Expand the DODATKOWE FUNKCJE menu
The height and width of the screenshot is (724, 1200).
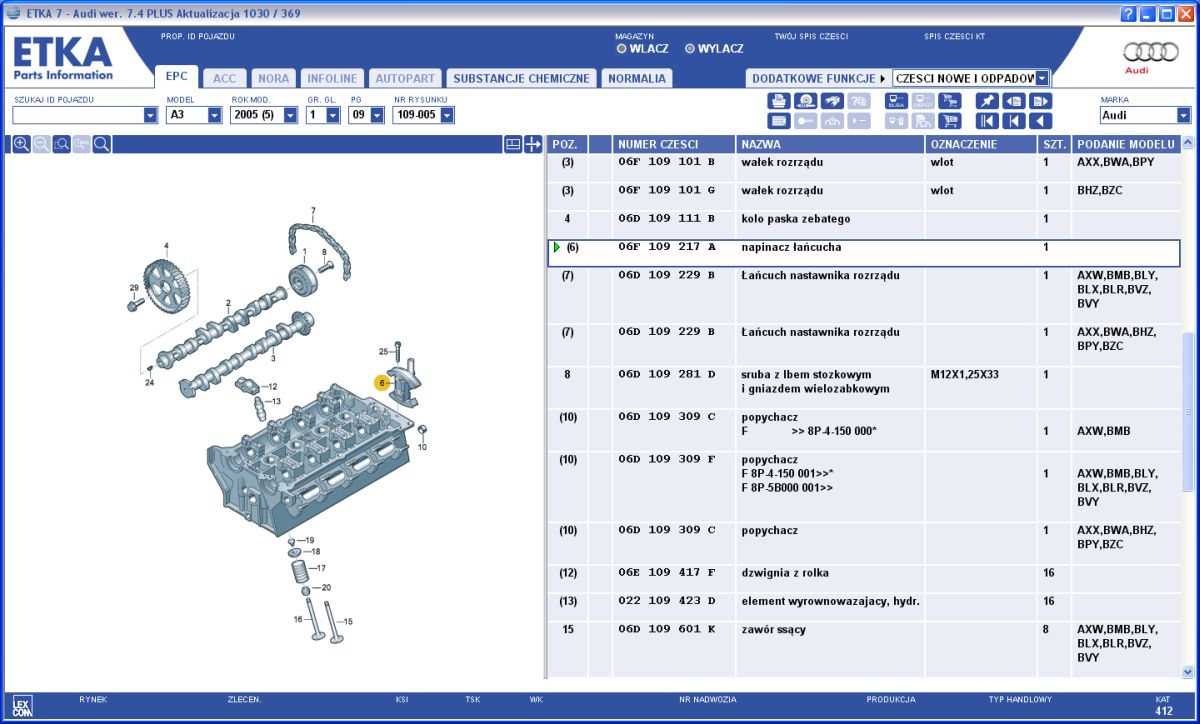[x=819, y=78]
